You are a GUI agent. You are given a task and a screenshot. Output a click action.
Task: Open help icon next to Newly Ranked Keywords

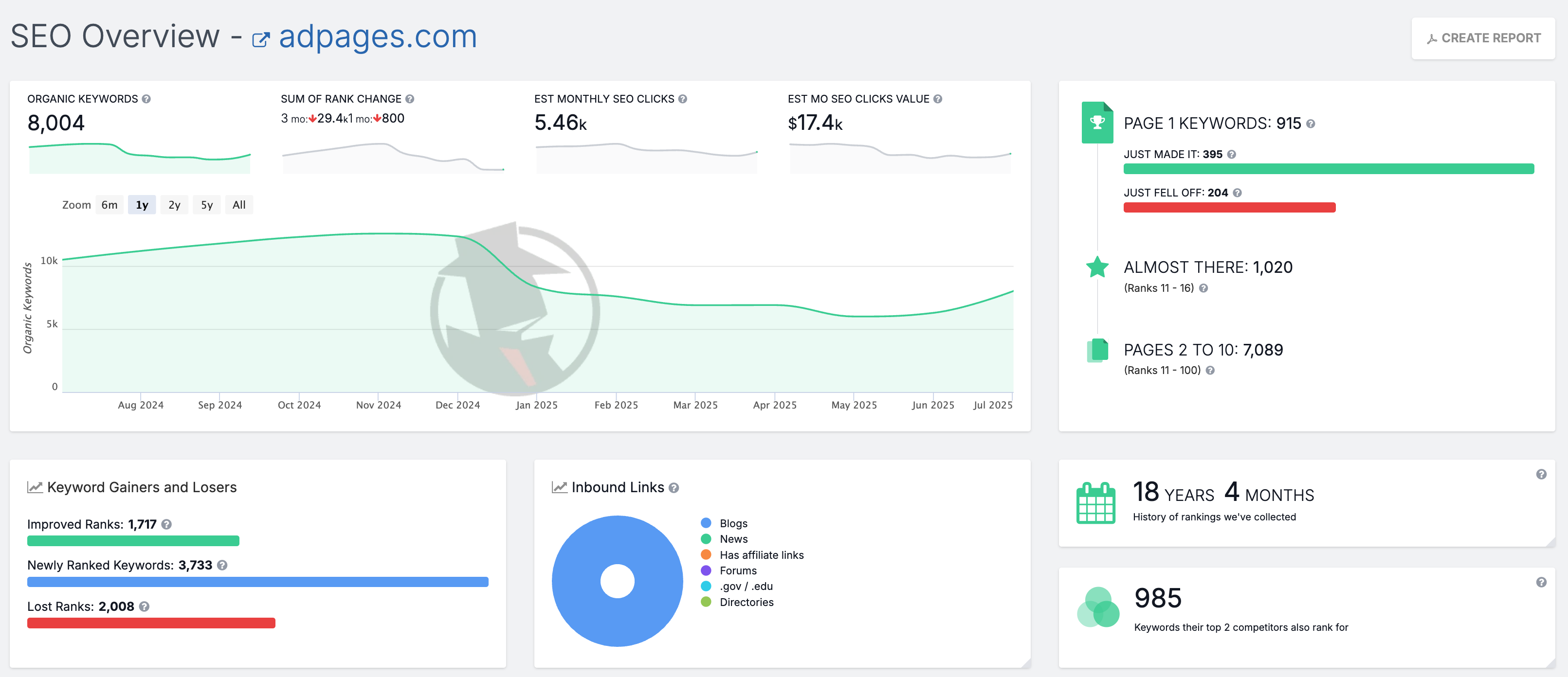click(x=222, y=565)
